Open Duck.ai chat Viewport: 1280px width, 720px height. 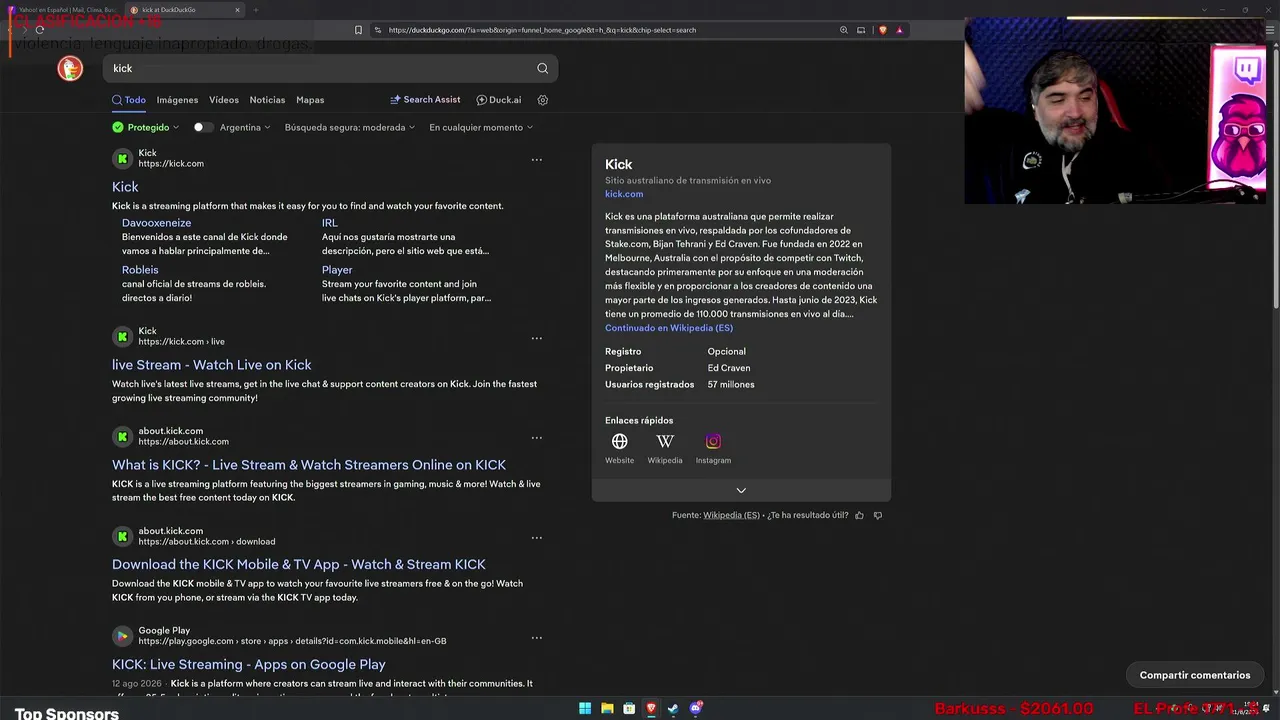(499, 100)
